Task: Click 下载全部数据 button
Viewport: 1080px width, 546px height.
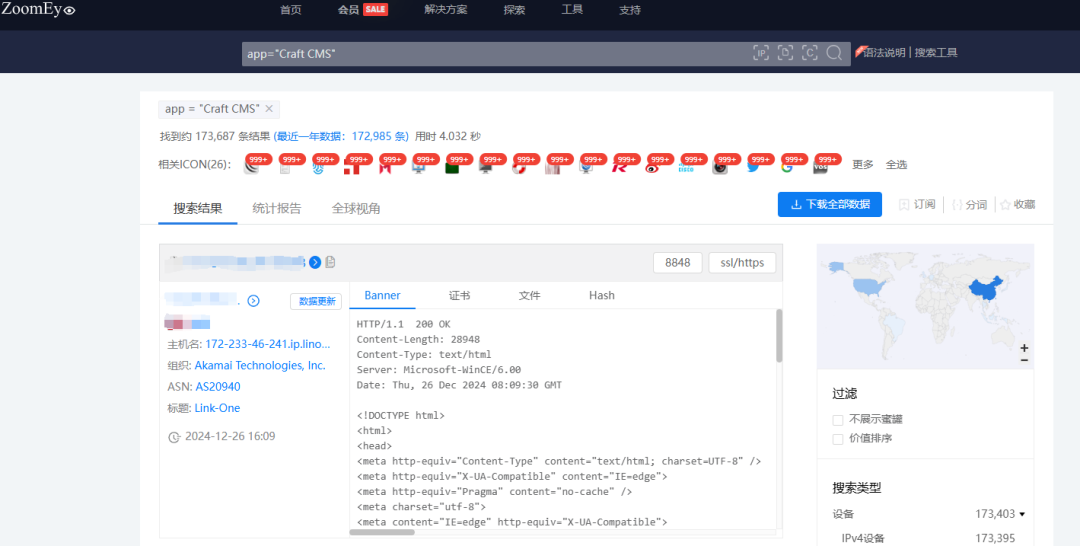Action: (x=830, y=204)
